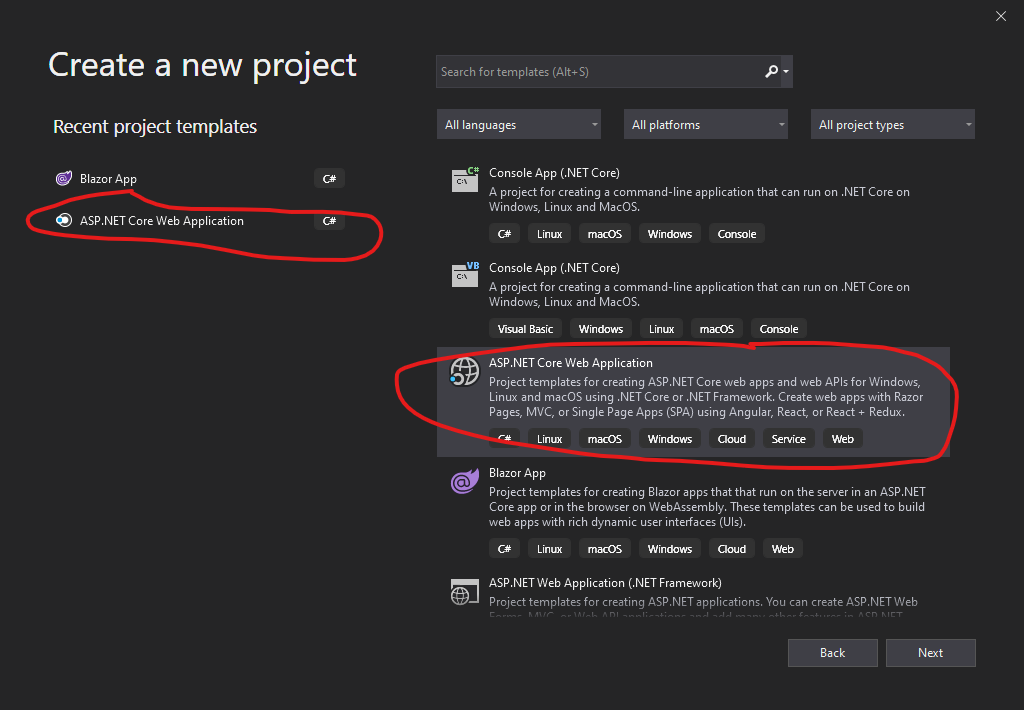Screen dimensions: 1024x710
Task: Click the Console tag in the C# Console App row
Action: pyautogui.click(x=737, y=234)
